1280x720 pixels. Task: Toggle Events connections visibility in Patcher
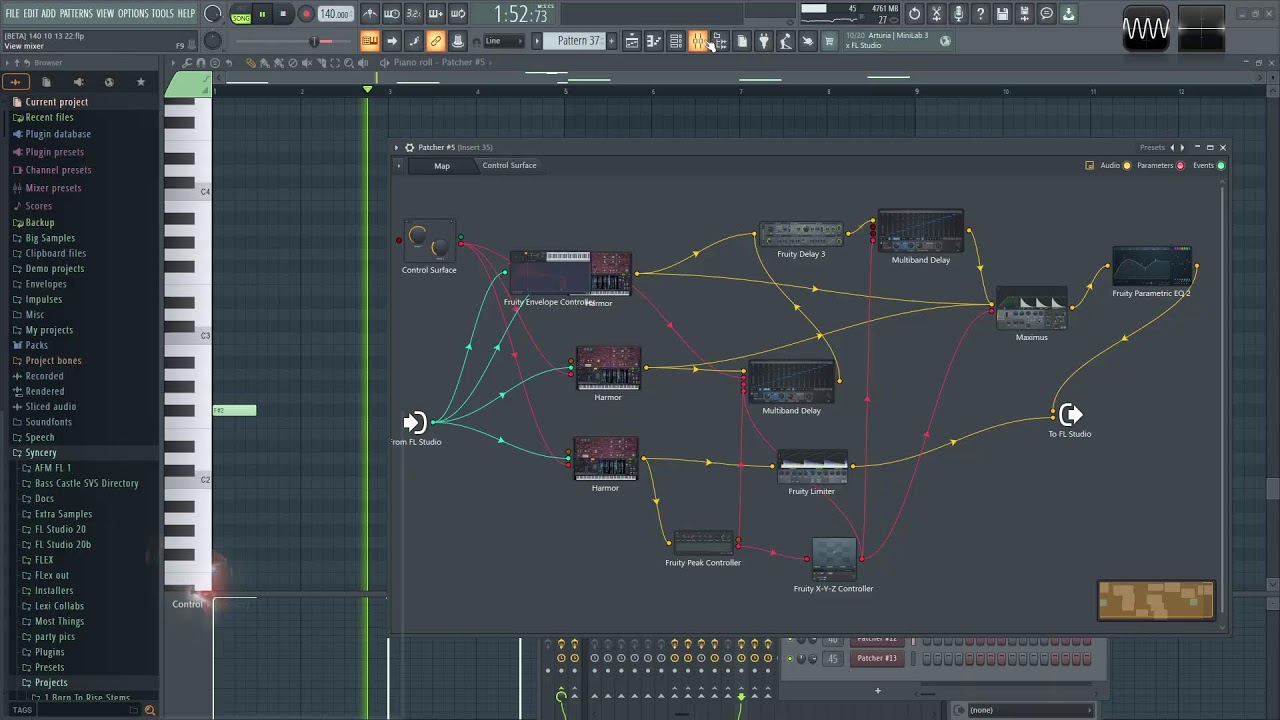pyautogui.click(x=1220, y=166)
